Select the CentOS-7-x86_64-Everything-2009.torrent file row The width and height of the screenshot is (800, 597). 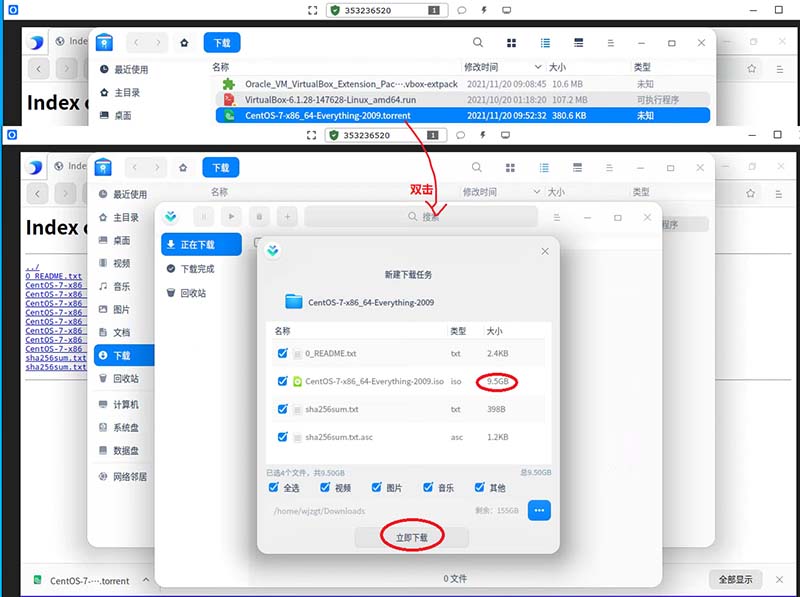tap(462, 115)
